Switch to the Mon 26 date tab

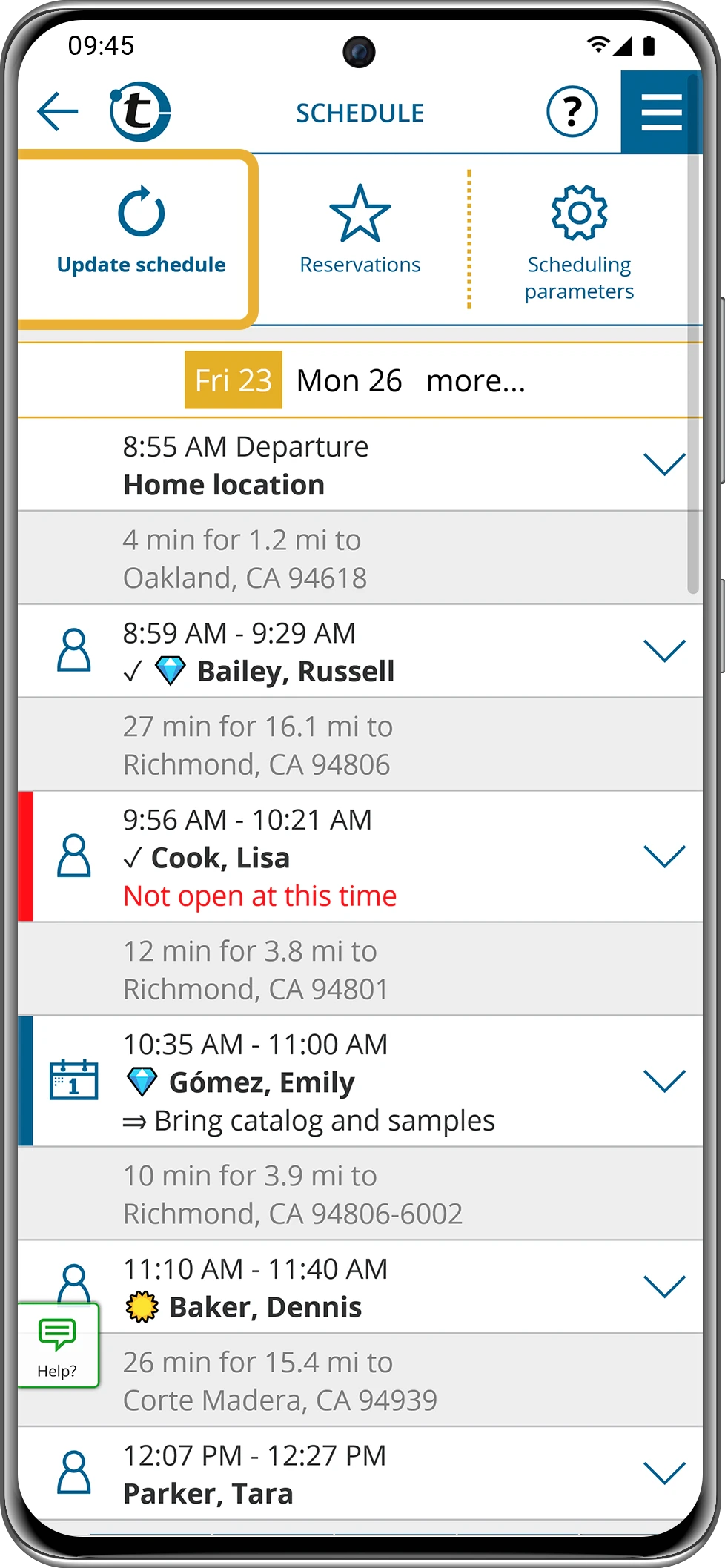pos(349,380)
